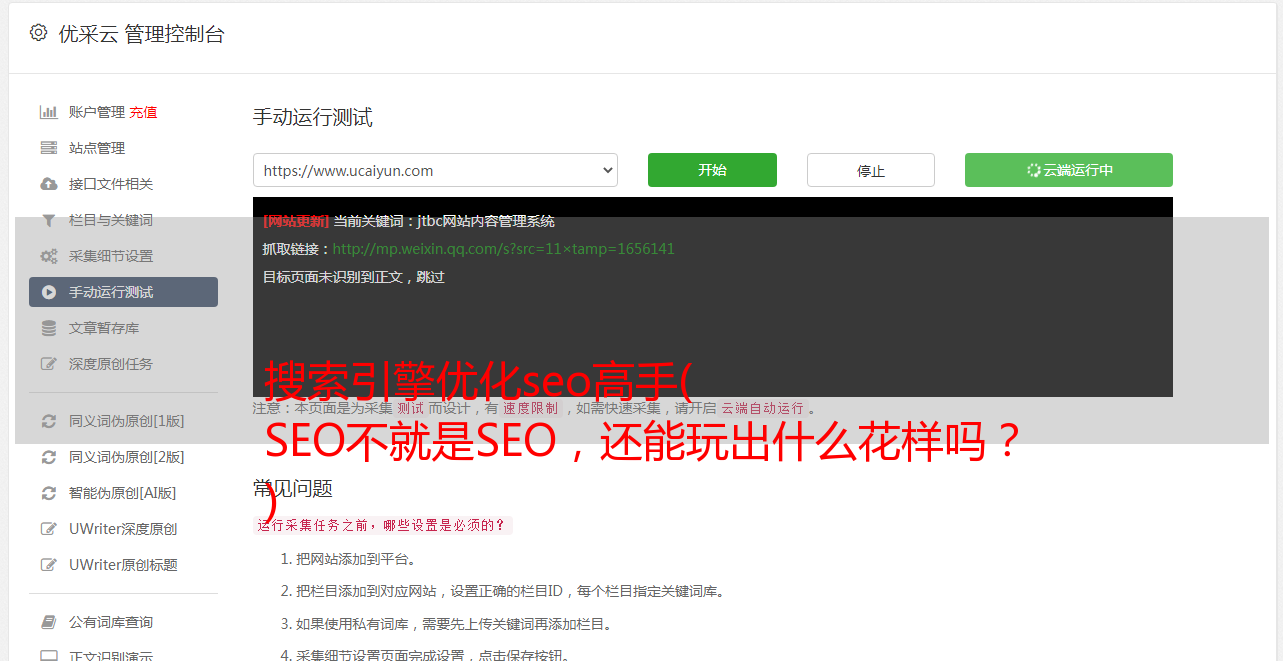Open UWriter原创标题 in sidebar
The width and height of the screenshot is (1283, 661).
[123, 565]
